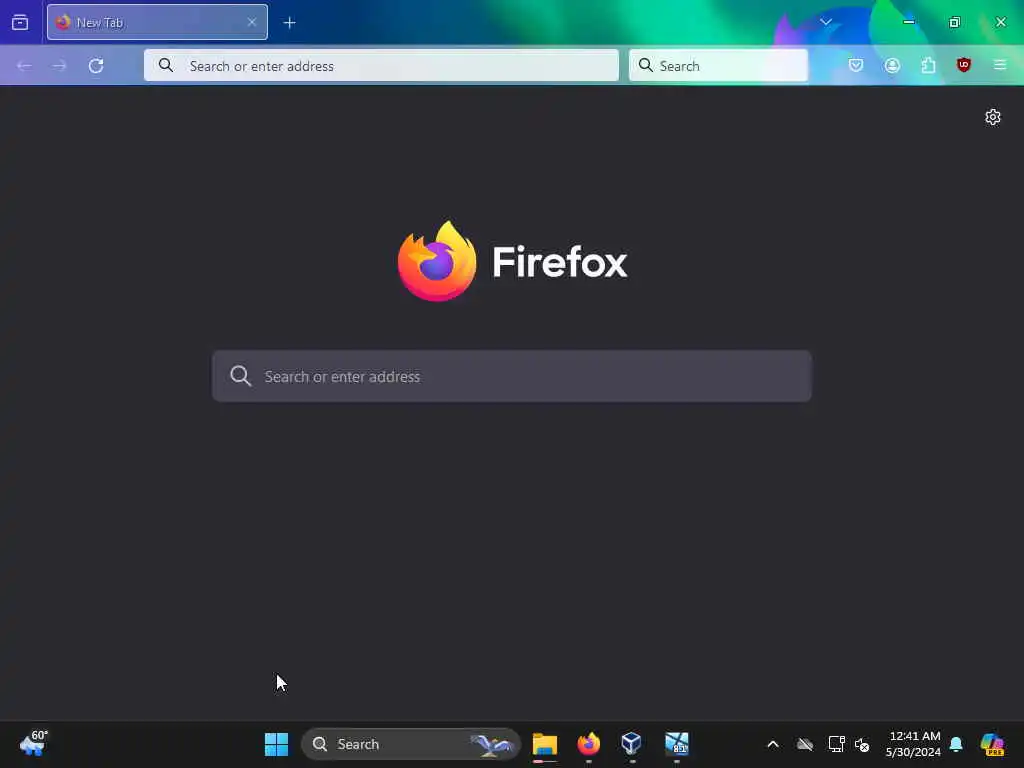This screenshot has height=768, width=1024.
Task: Click the back navigation arrow
Action: coord(24,65)
